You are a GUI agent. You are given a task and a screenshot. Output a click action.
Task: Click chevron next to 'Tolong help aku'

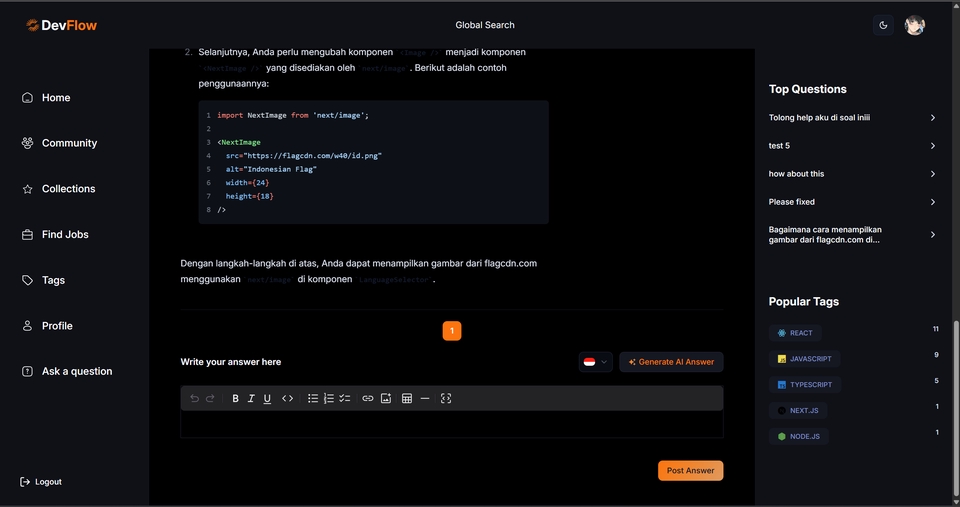pos(932,118)
